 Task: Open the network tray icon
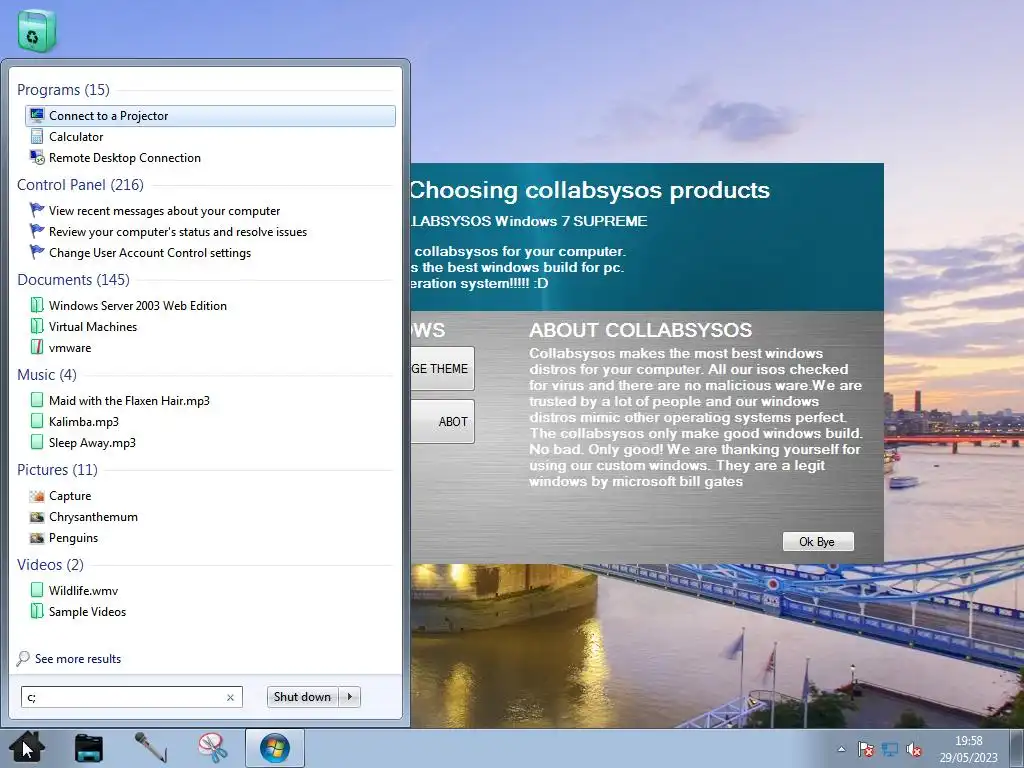(x=889, y=750)
